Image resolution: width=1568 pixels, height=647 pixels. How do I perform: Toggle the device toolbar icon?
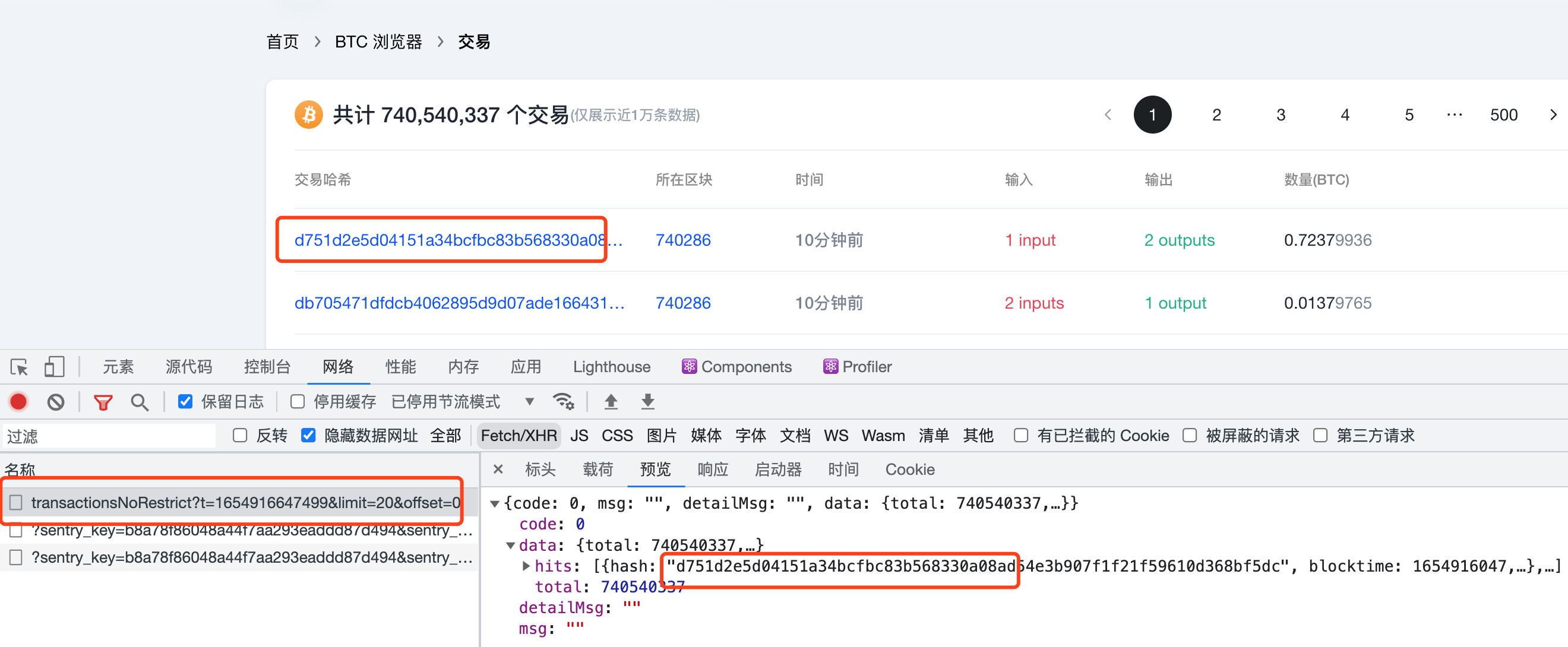point(54,367)
